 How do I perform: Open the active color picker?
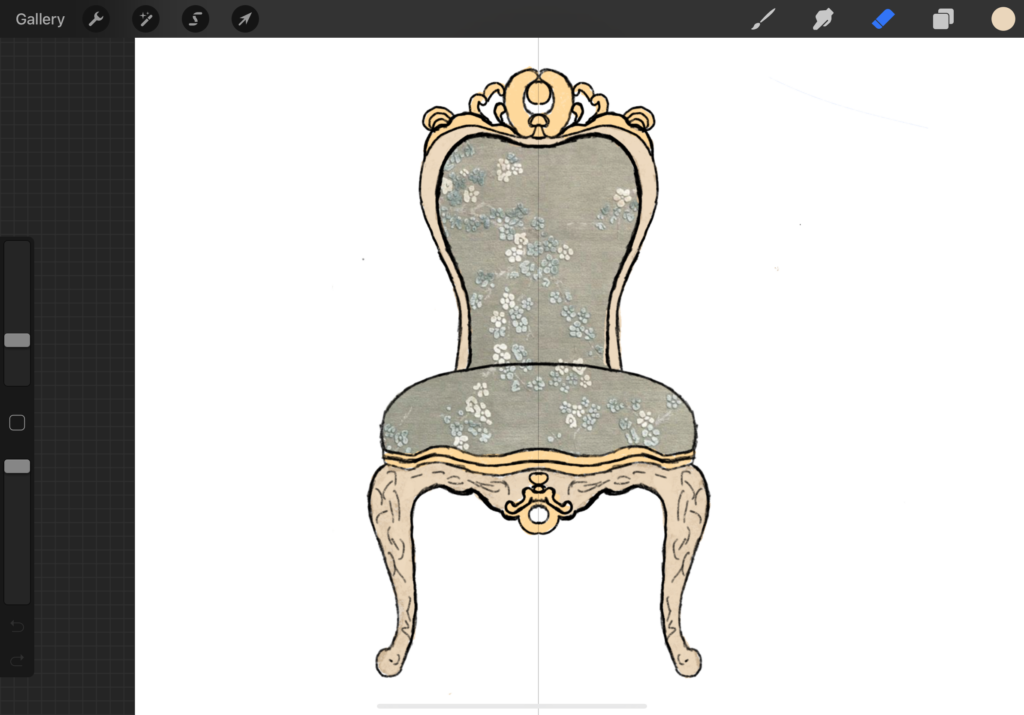1003,19
